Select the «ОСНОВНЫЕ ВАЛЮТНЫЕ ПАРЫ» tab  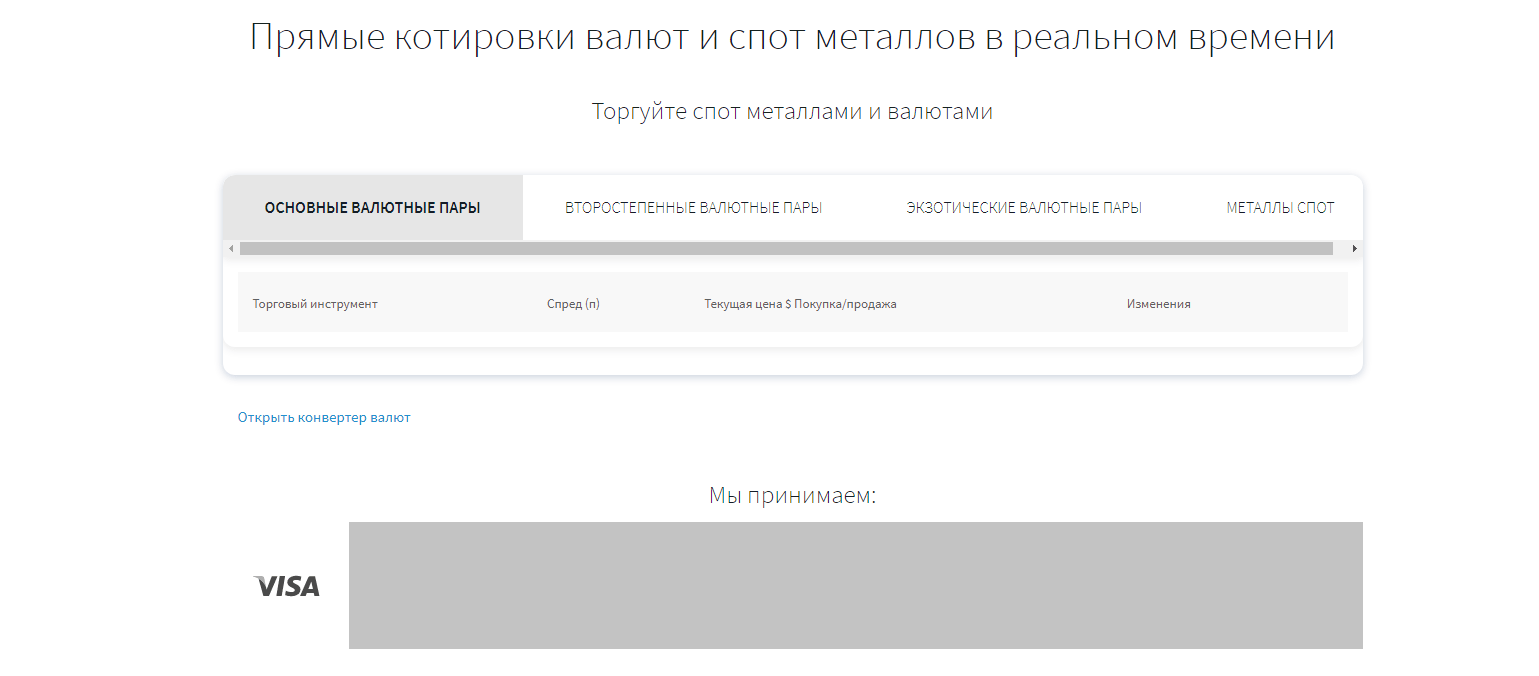[373, 207]
